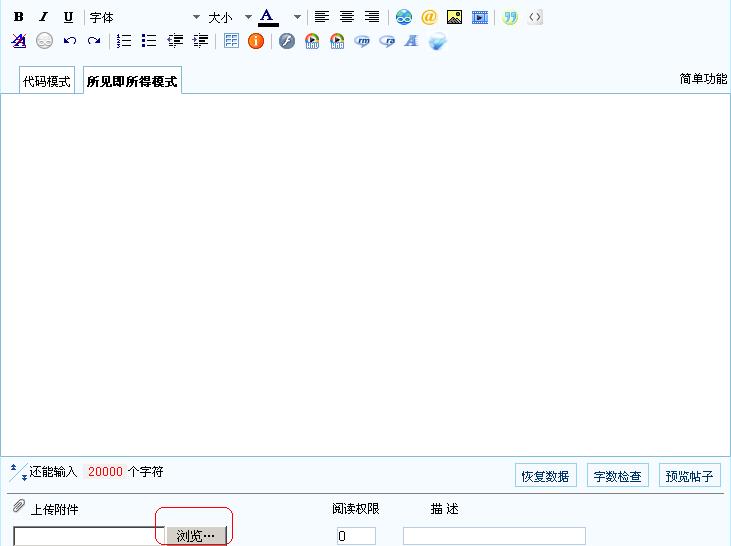Image resolution: width=731 pixels, height=546 pixels.
Task: Insert WMV media file
Action: tap(312, 41)
